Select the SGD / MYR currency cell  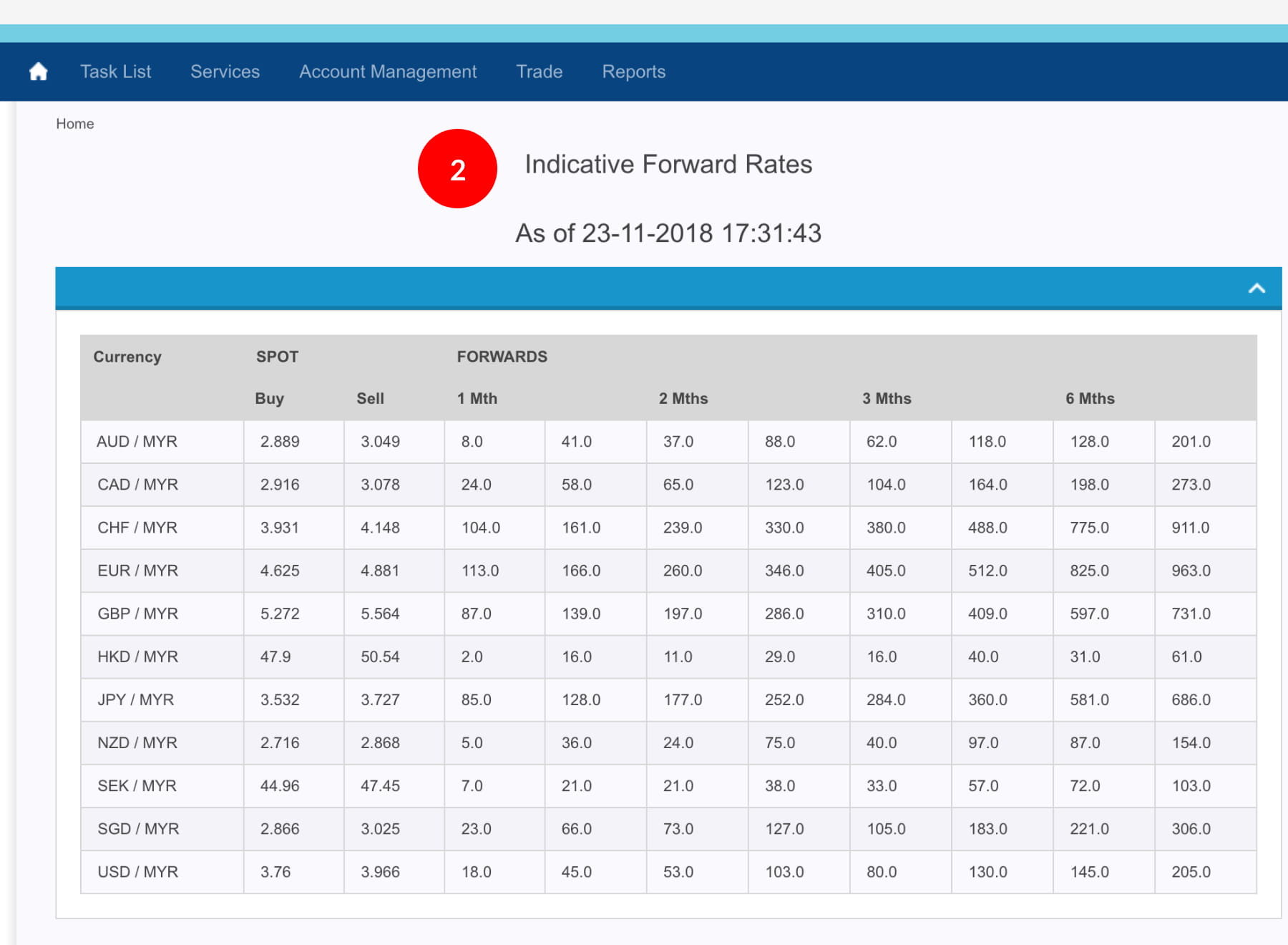pos(138,829)
